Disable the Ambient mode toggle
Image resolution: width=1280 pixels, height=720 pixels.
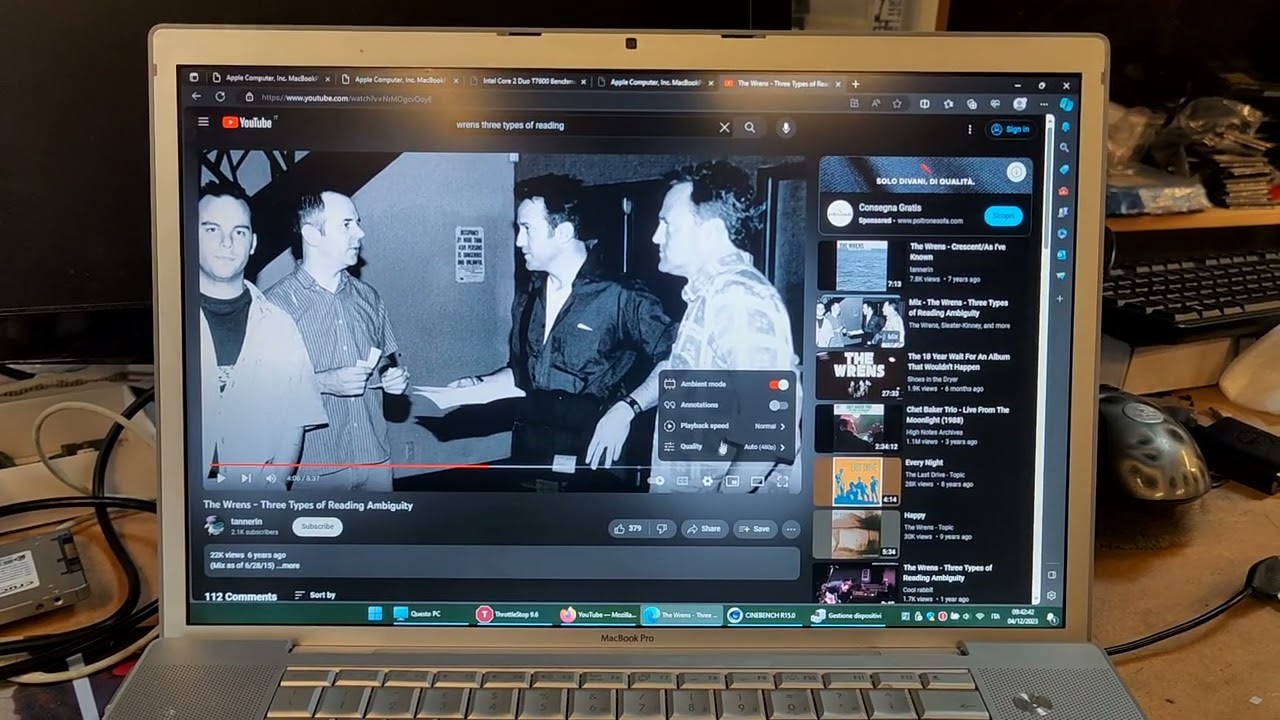click(x=779, y=384)
